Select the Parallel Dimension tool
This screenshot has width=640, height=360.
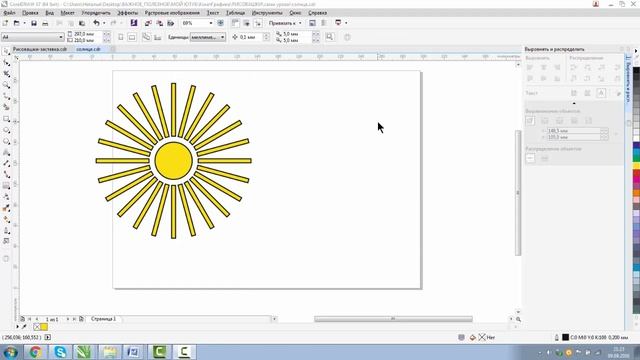point(6,163)
